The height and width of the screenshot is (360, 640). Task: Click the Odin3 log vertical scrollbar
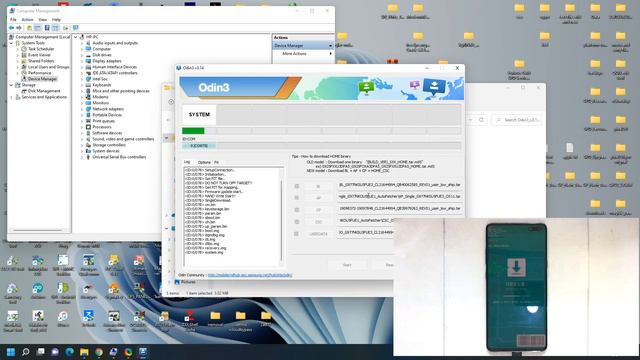pos(282,217)
